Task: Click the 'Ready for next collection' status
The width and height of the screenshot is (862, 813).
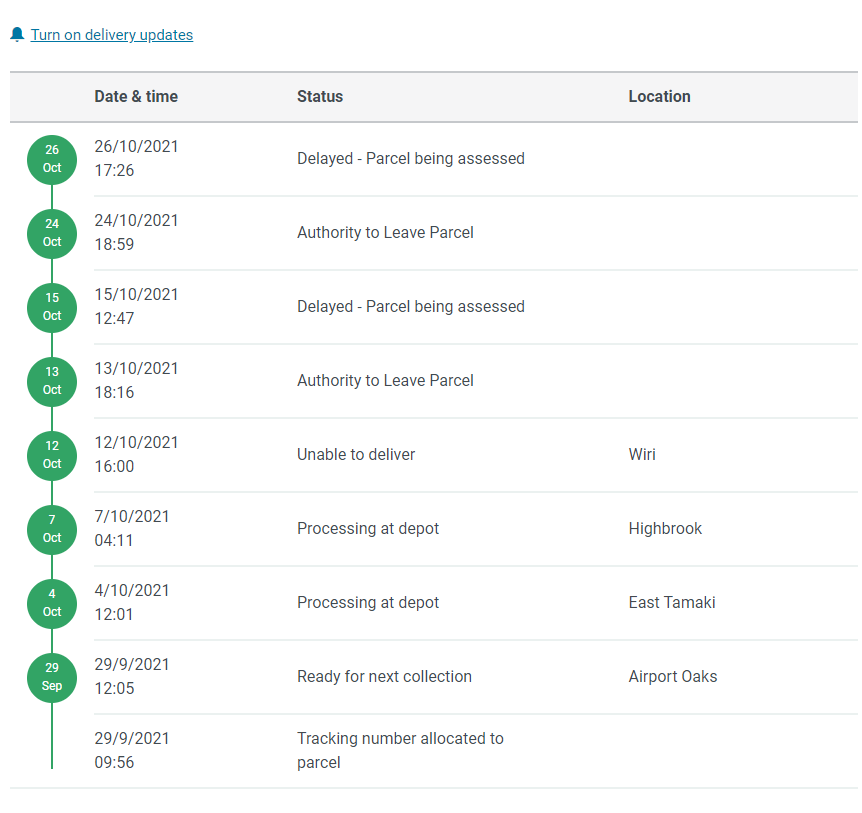Action: [x=384, y=677]
